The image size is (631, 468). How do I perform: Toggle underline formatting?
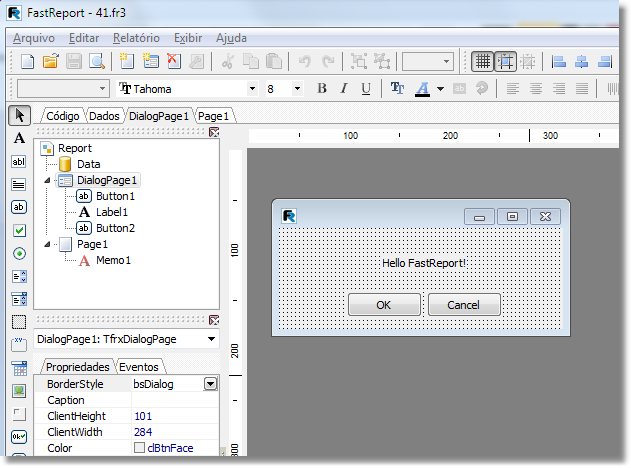(x=366, y=89)
